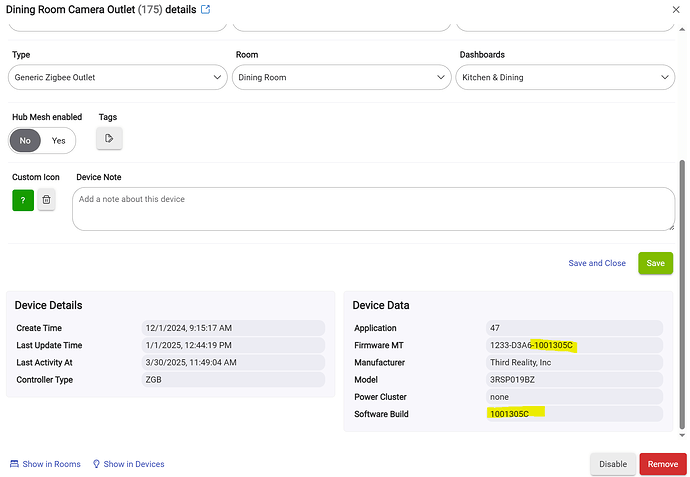Image resolution: width=690 pixels, height=477 pixels.
Task: Open the Room dropdown Dining Room
Action: click(x=341, y=77)
